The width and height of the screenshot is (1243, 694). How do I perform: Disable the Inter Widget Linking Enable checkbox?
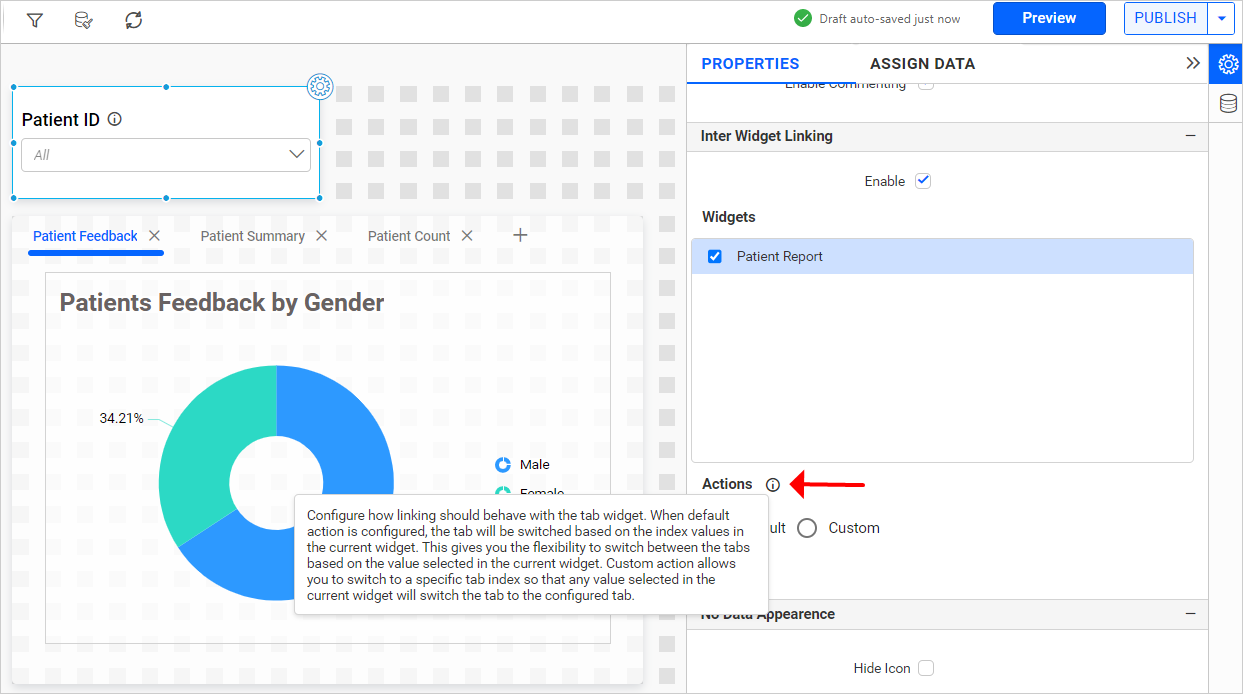(922, 180)
